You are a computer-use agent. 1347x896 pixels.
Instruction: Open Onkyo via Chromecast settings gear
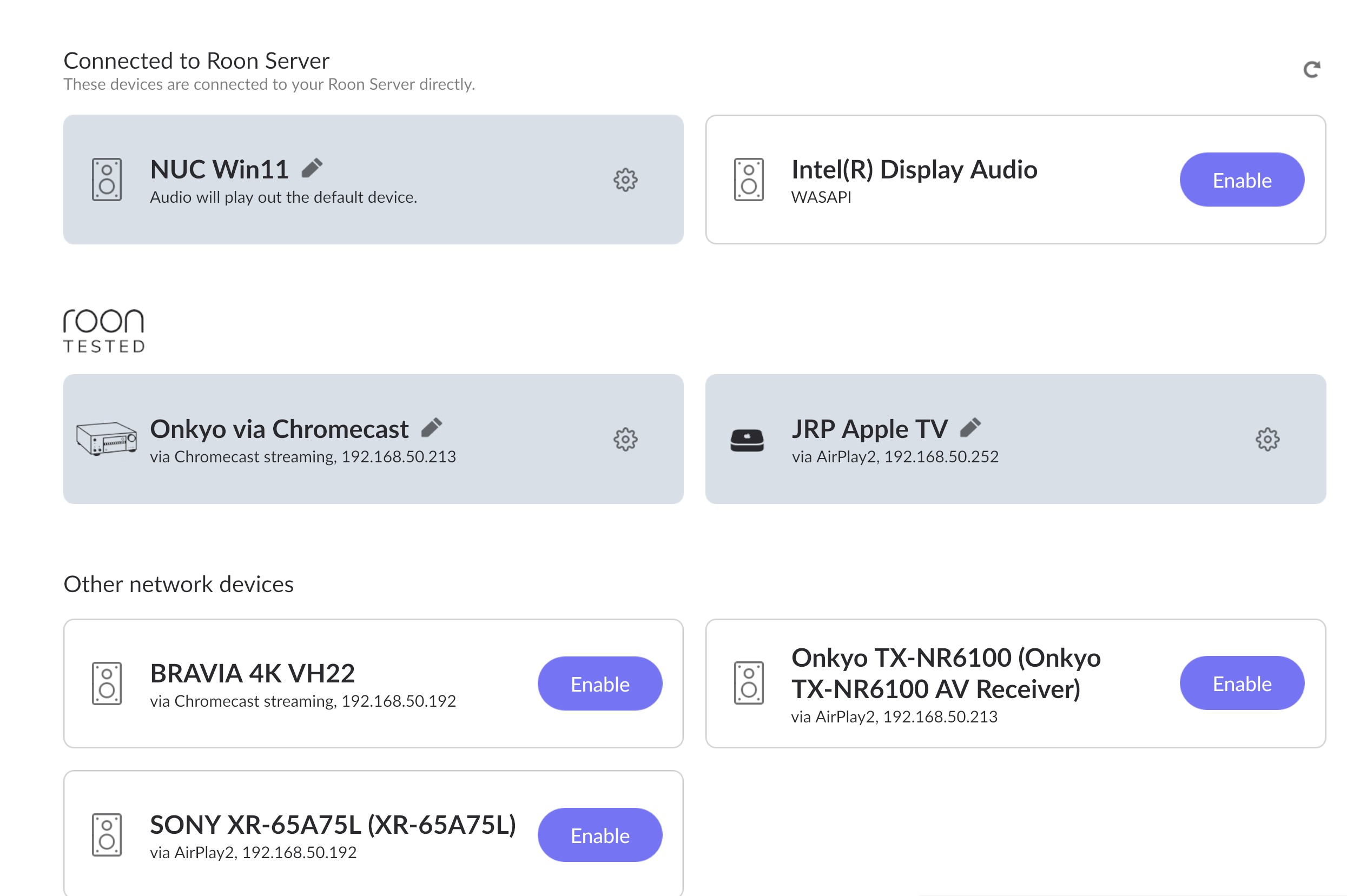click(x=625, y=439)
